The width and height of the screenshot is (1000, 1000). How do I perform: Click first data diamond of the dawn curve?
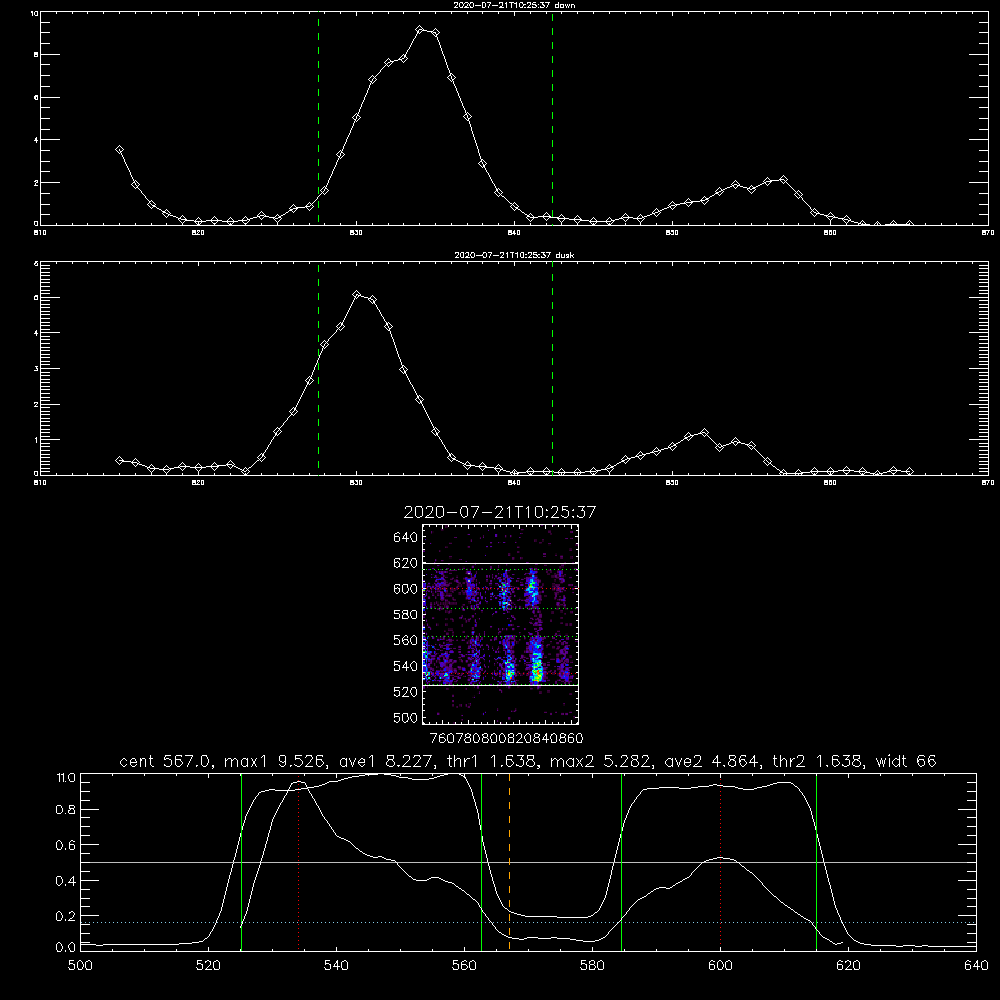point(119,149)
